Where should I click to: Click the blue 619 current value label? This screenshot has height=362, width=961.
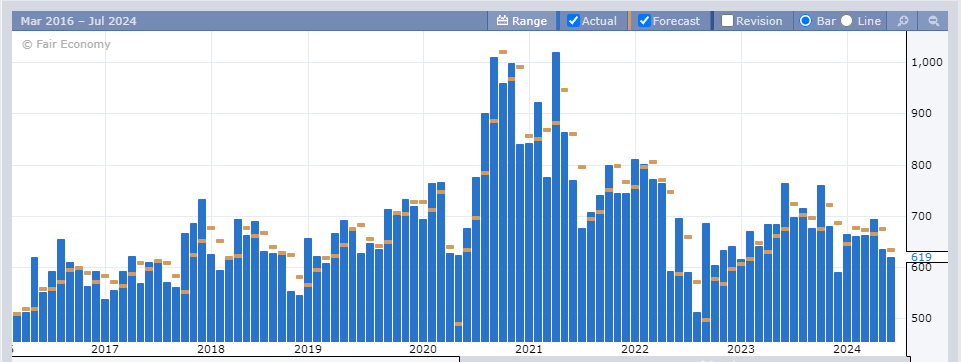(x=921, y=257)
